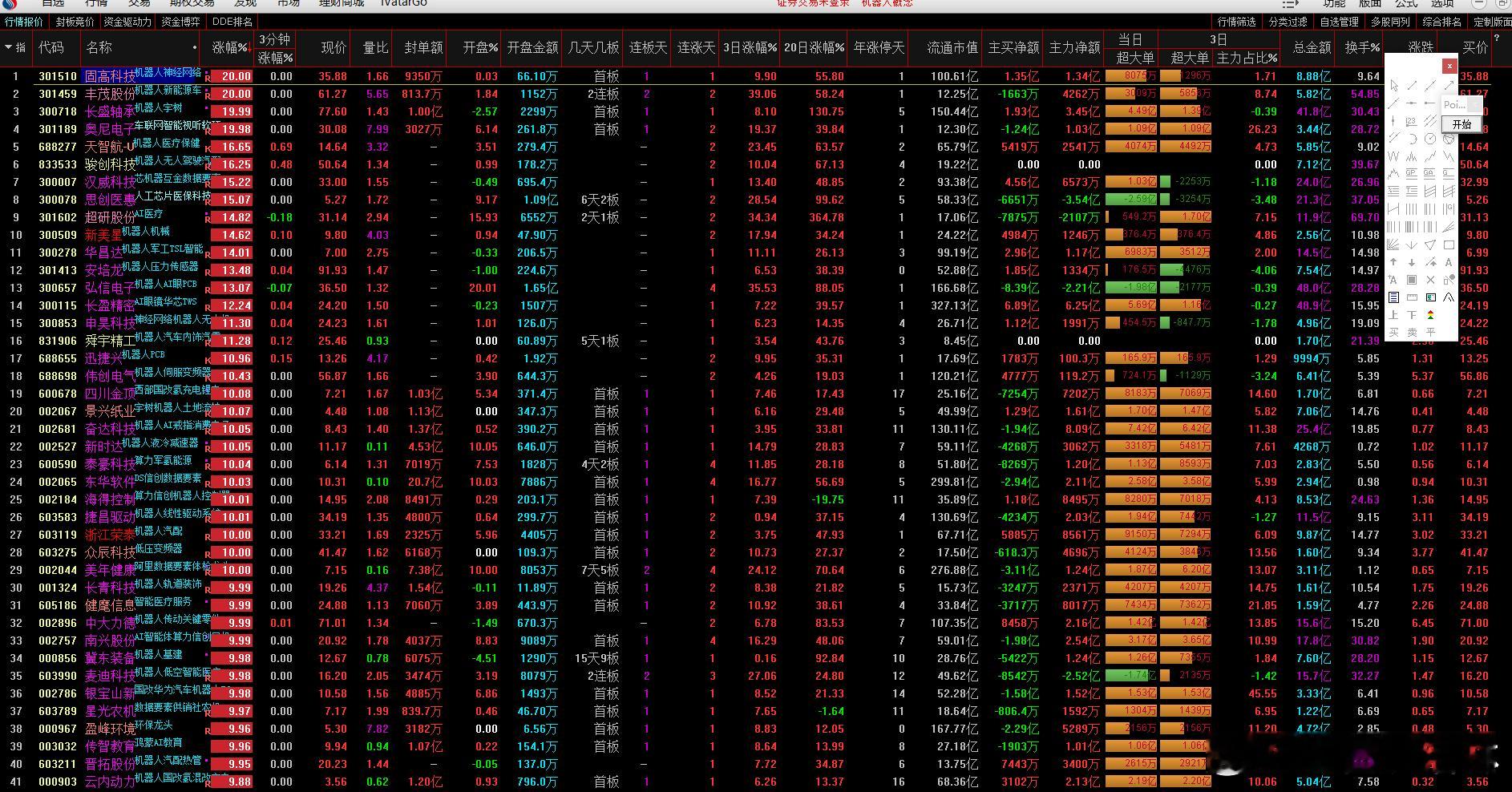Open the 多股同列 tab

coord(1390,22)
